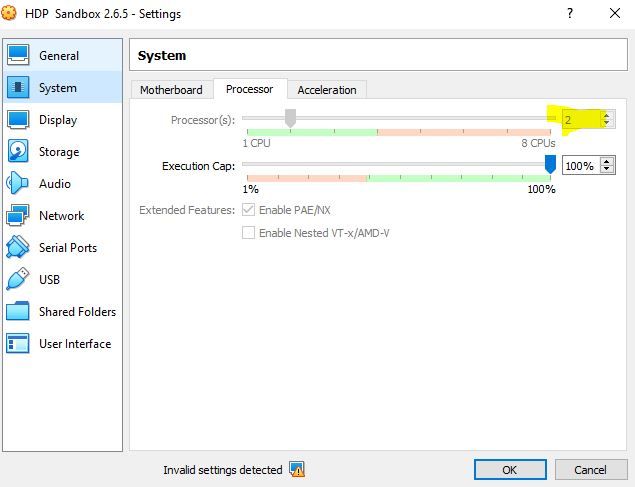Open the User Interface settings icon
The image size is (635, 487).
[18, 344]
